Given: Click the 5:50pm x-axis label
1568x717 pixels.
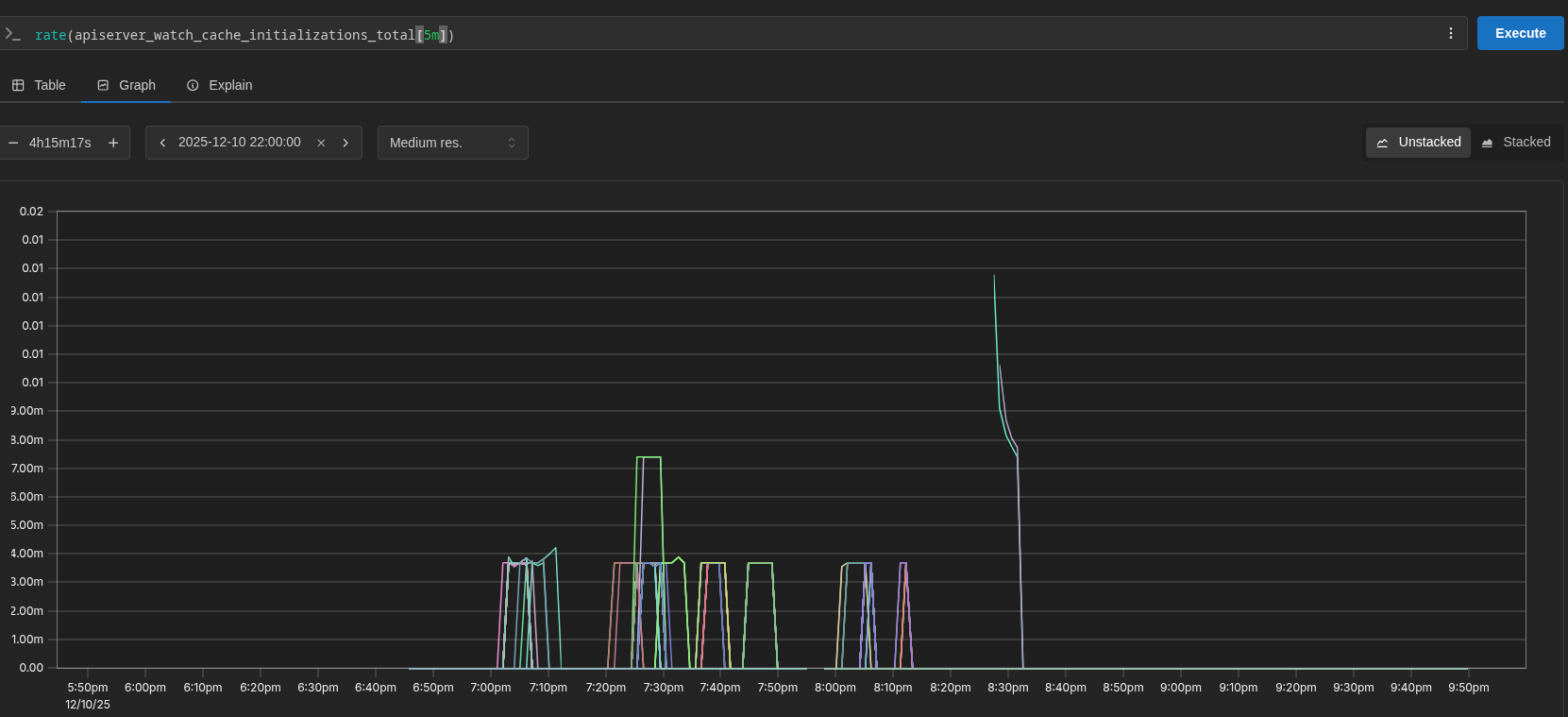Looking at the screenshot, I should pyautogui.click(x=88, y=688).
